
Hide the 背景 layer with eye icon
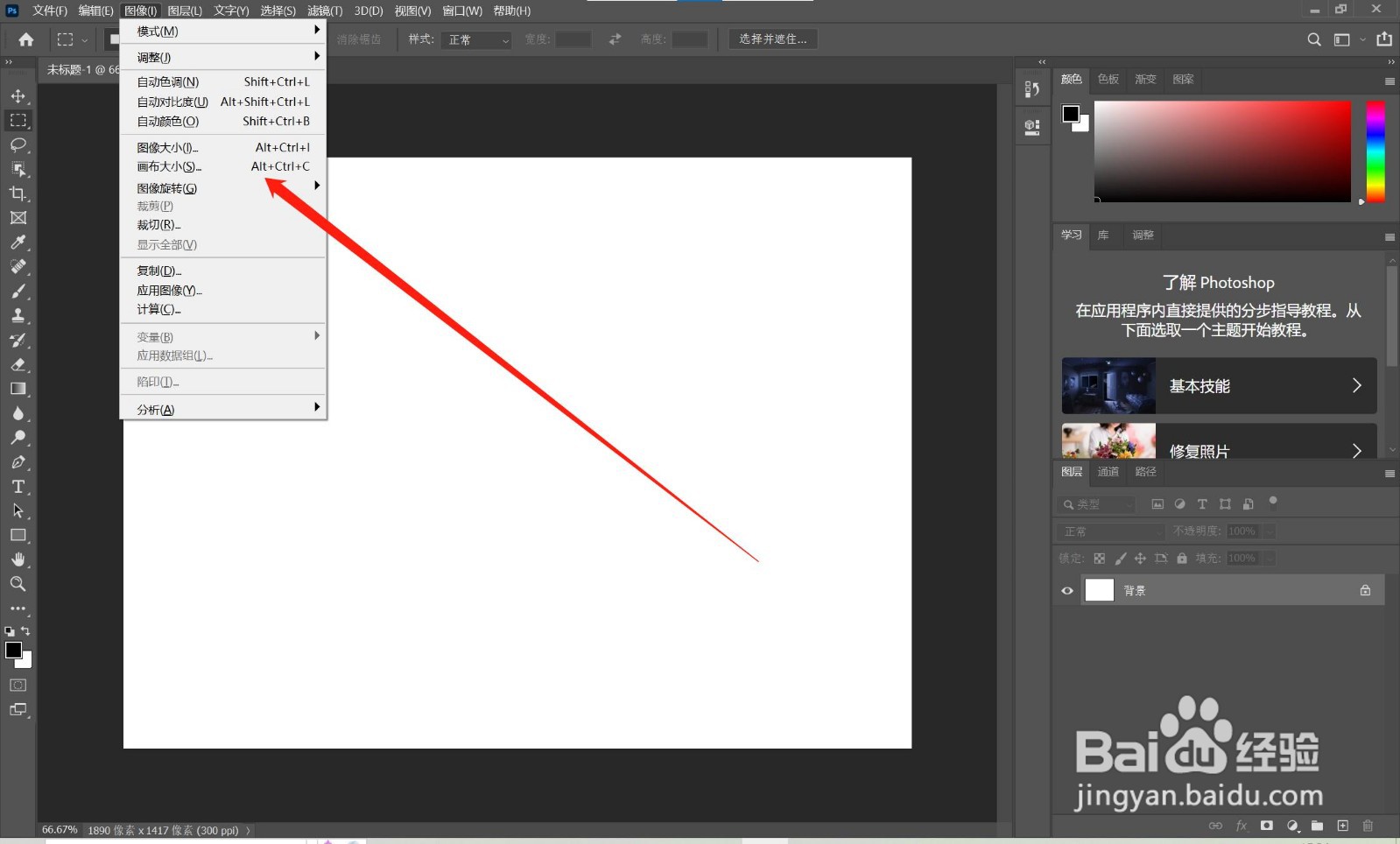(x=1067, y=591)
